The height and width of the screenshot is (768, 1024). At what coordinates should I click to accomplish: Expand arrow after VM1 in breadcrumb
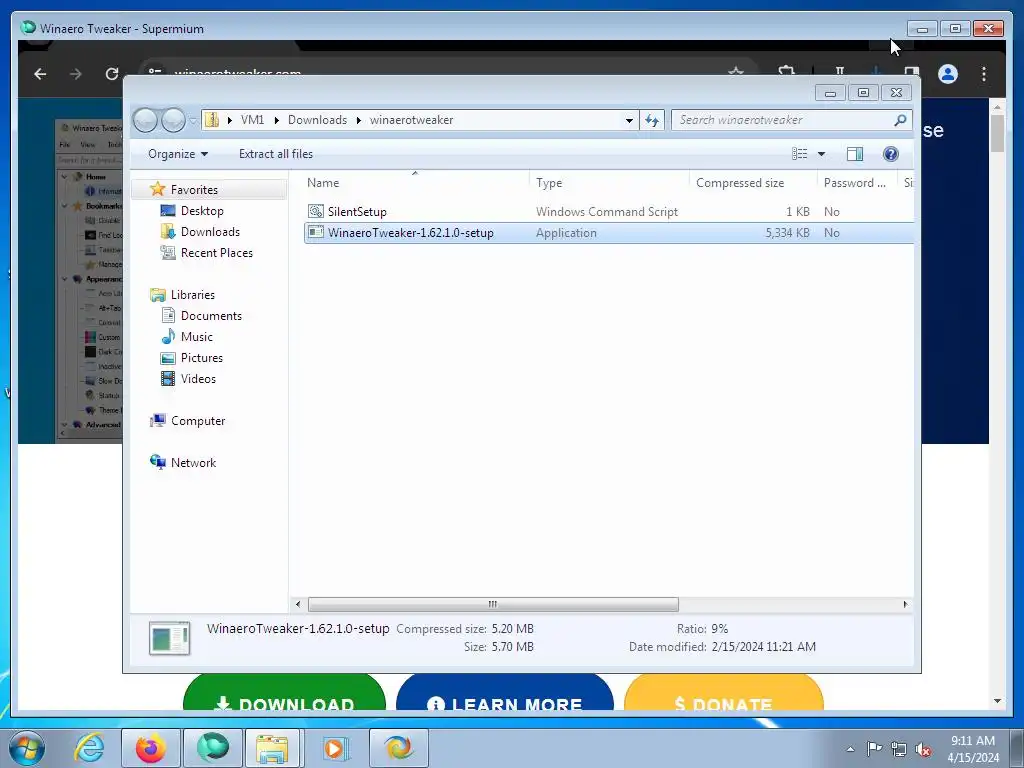pyautogui.click(x=276, y=120)
